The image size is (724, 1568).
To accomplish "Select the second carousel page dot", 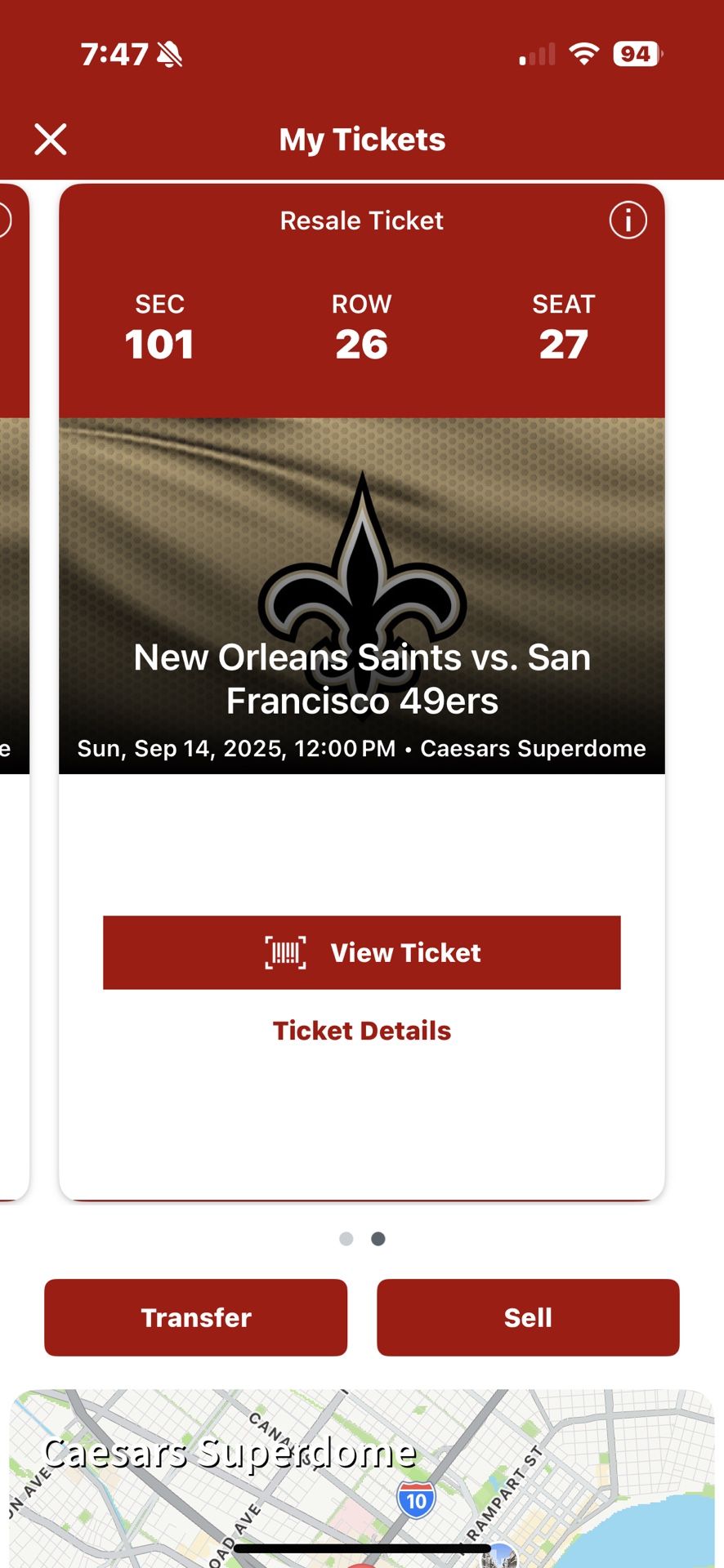I will [378, 1238].
